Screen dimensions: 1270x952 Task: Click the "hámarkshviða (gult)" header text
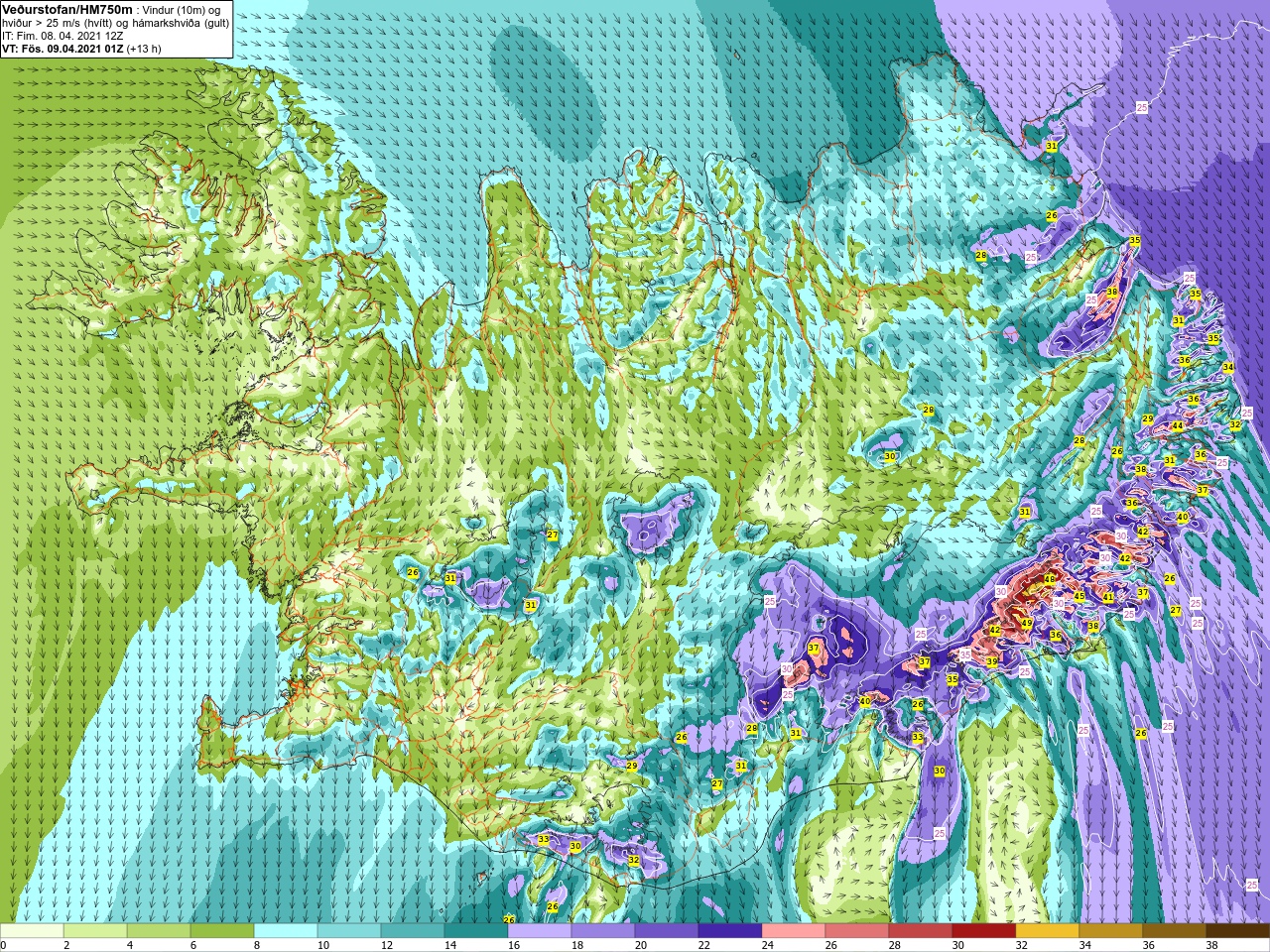[x=181, y=22]
